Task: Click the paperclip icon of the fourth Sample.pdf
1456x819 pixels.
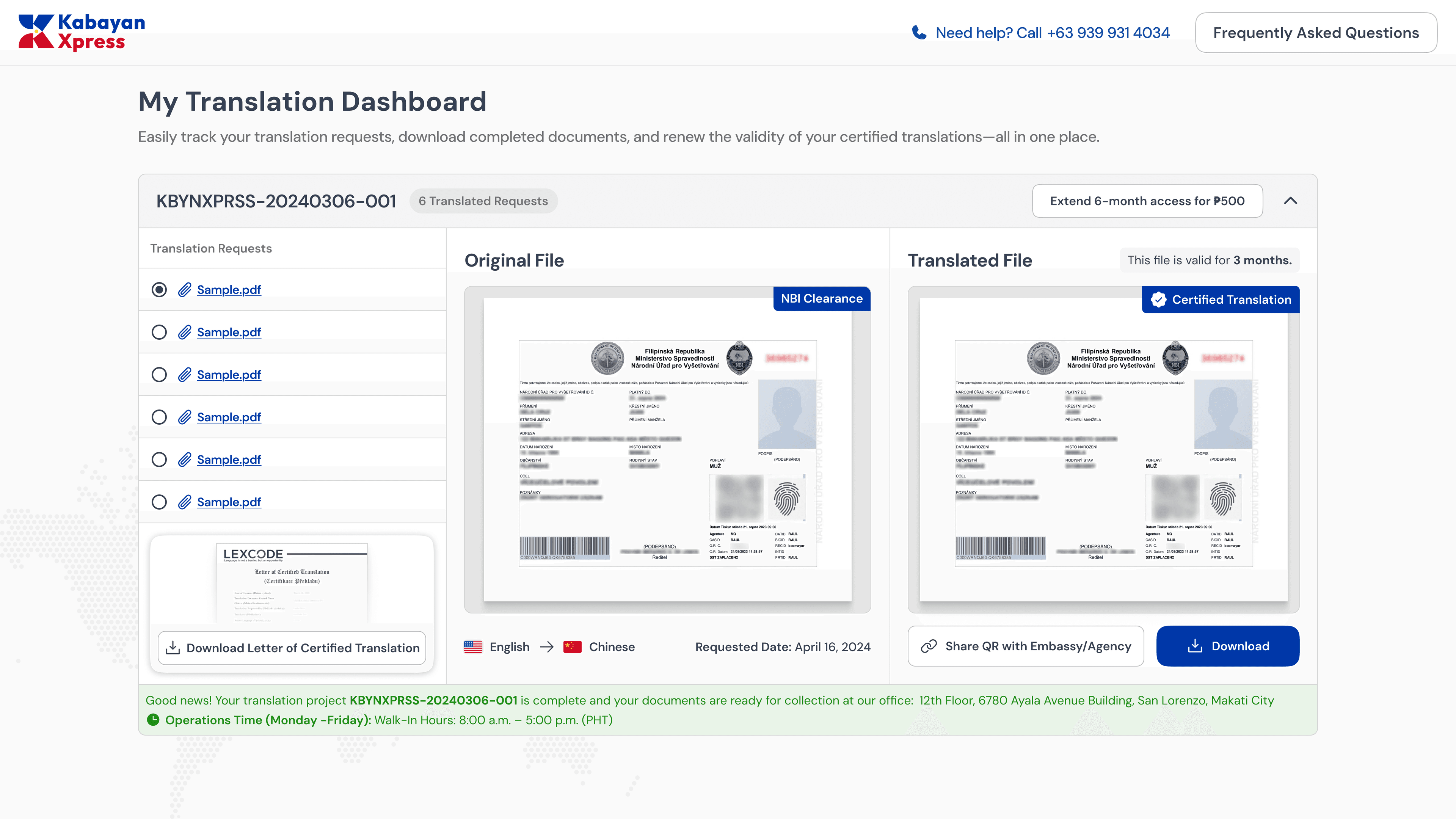Action: (184, 417)
